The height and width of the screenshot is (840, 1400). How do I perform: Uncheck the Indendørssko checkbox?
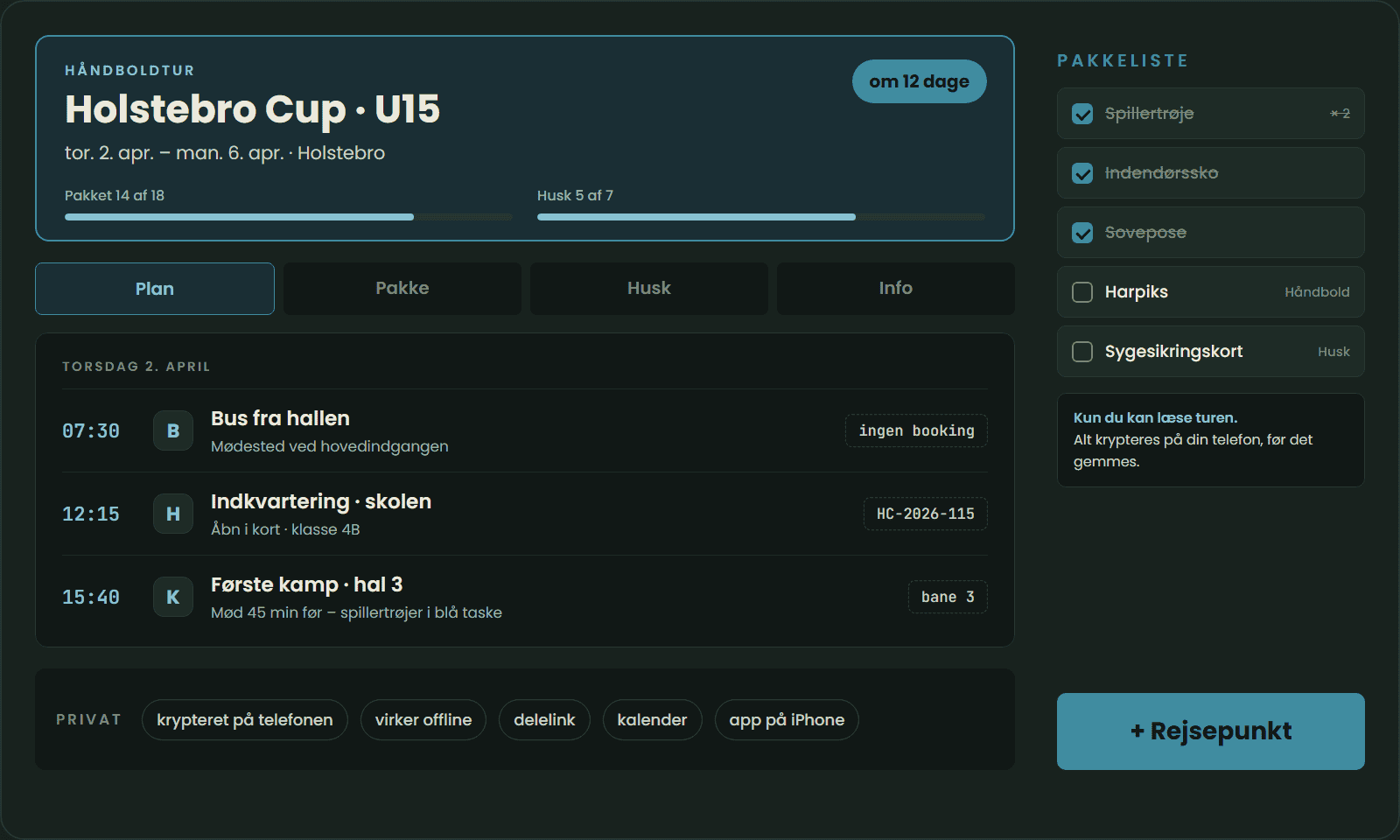coord(1082,173)
